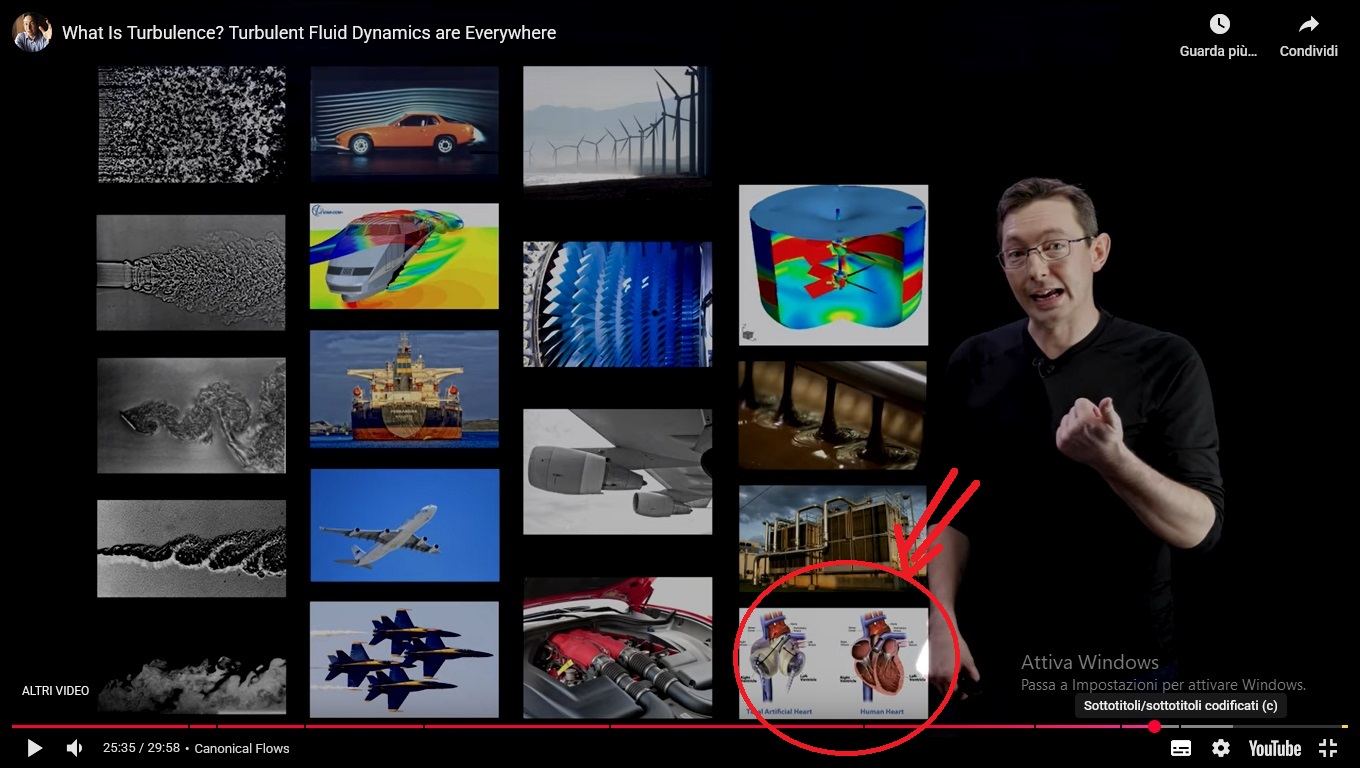
Task: Click the 'ALTRI VIDEO' button
Action: click(56, 691)
